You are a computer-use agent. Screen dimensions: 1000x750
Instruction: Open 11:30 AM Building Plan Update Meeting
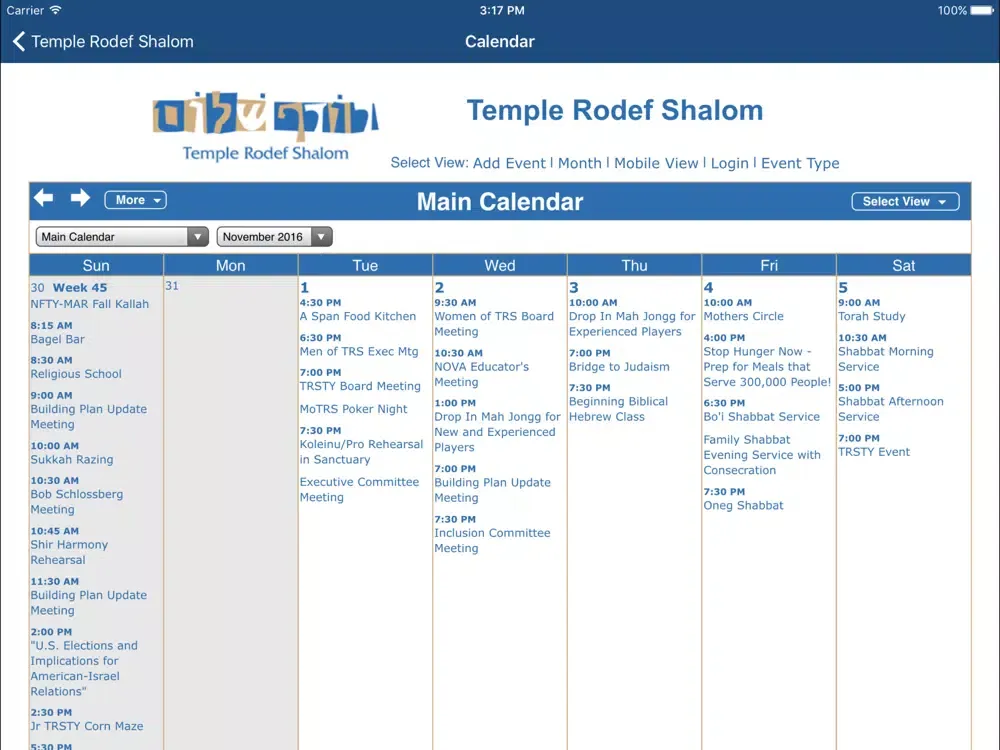pyautogui.click(x=89, y=603)
